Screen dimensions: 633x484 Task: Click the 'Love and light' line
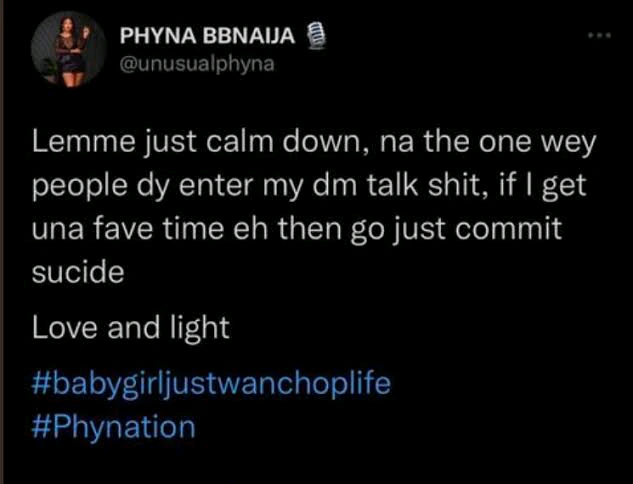tap(131, 327)
